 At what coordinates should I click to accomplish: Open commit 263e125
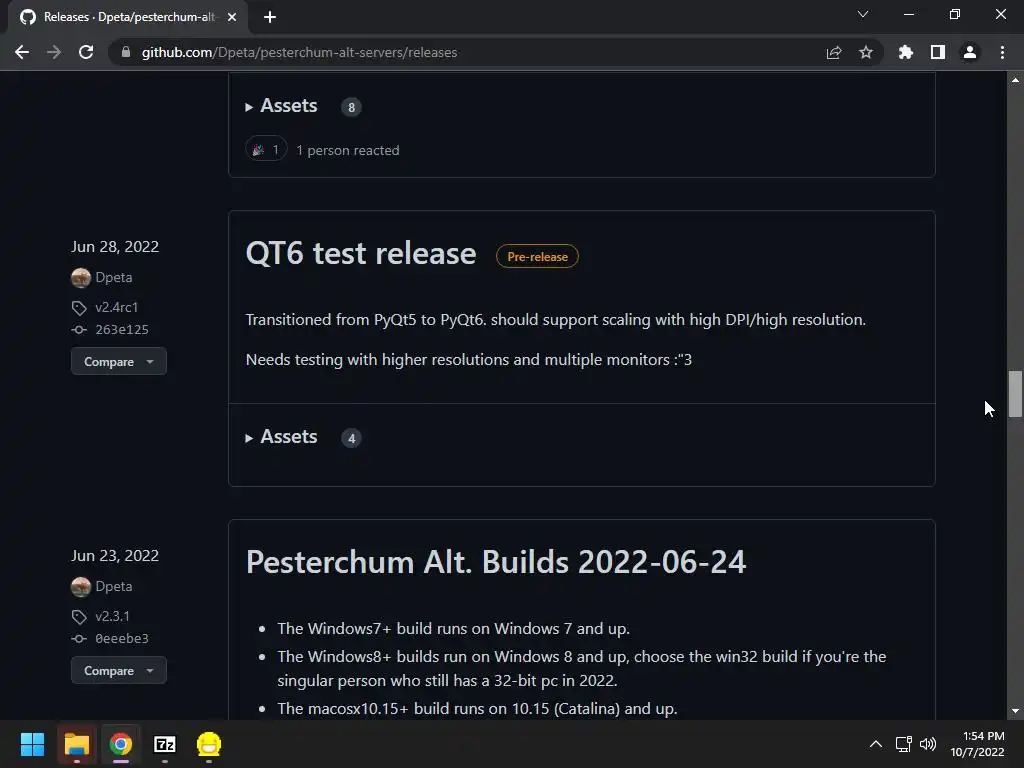click(121, 330)
